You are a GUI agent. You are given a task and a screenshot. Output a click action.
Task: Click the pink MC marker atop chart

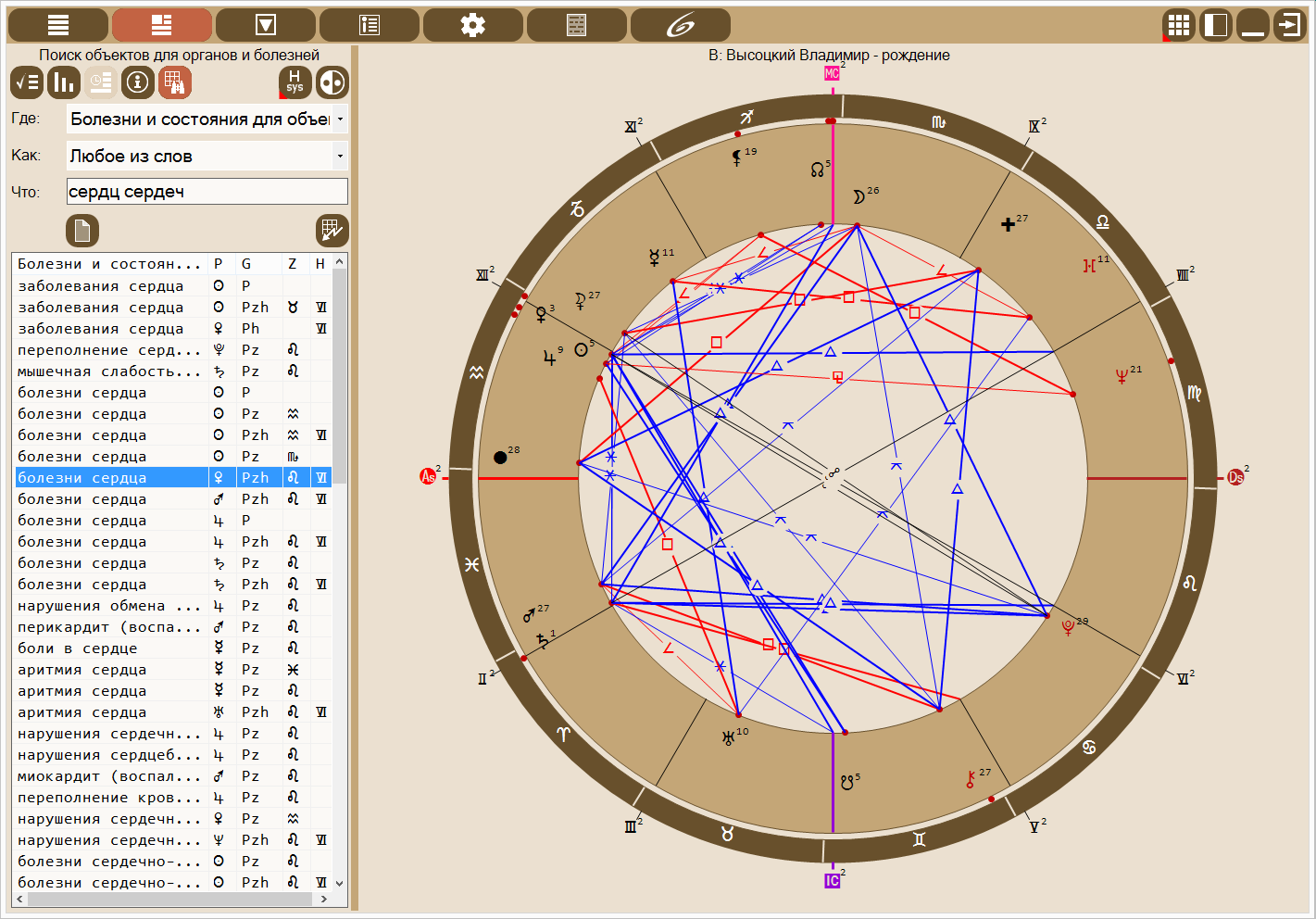[x=832, y=73]
